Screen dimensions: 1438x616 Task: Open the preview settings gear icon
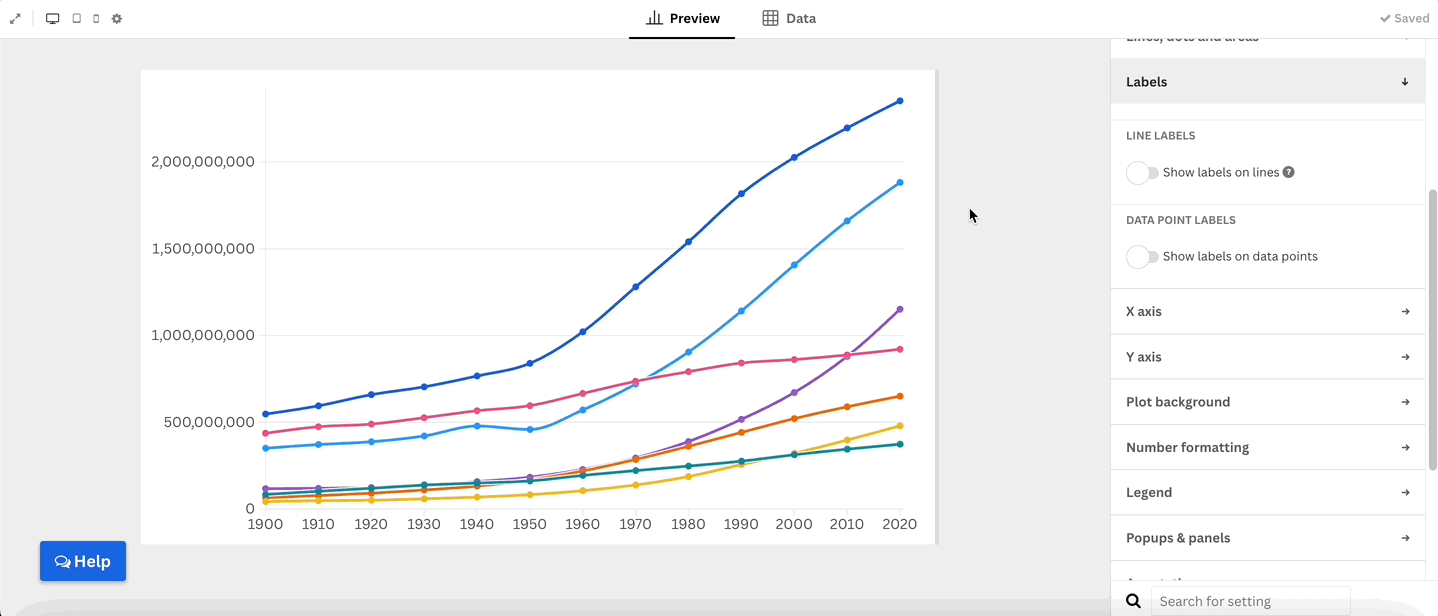tap(117, 19)
